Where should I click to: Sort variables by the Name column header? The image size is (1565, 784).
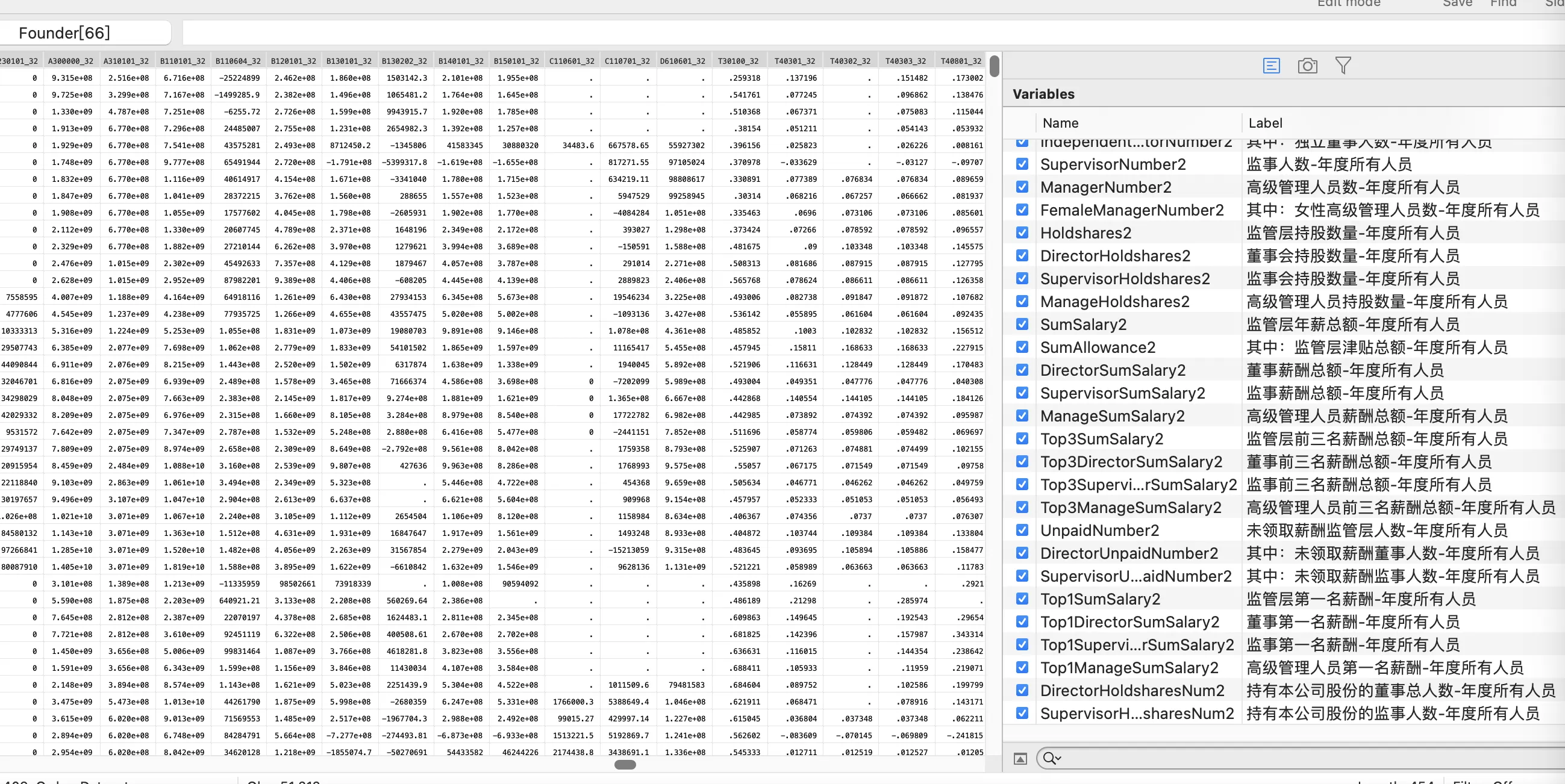click(1060, 123)
